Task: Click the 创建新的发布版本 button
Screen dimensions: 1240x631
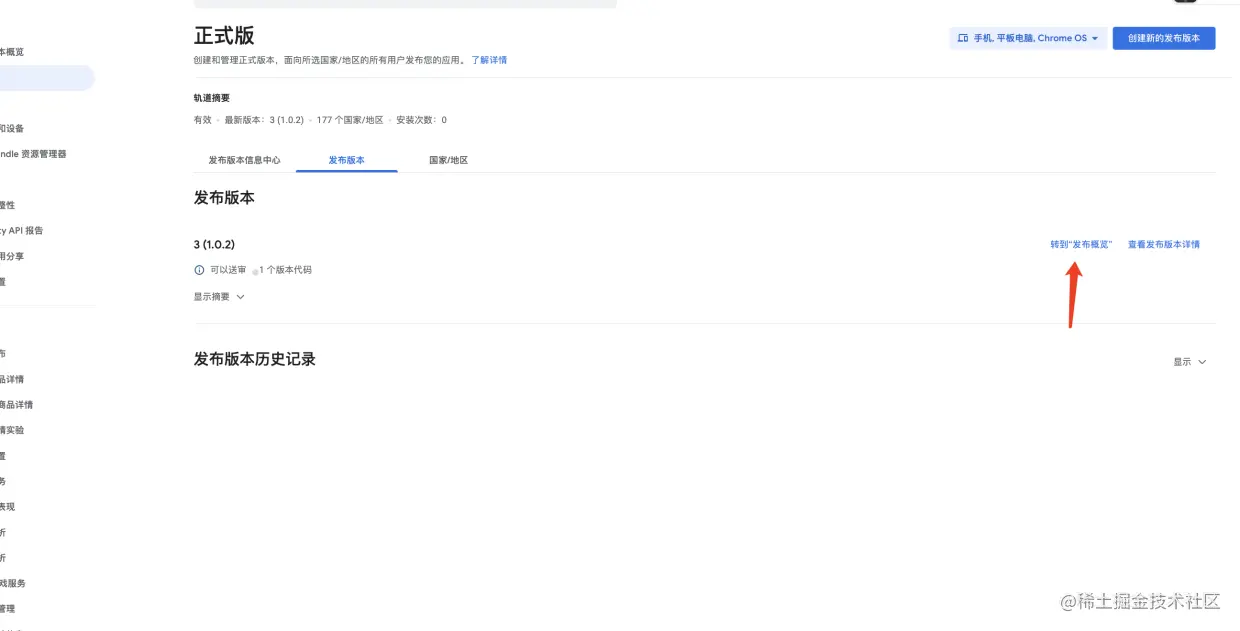Action: tap(1164, 38)
